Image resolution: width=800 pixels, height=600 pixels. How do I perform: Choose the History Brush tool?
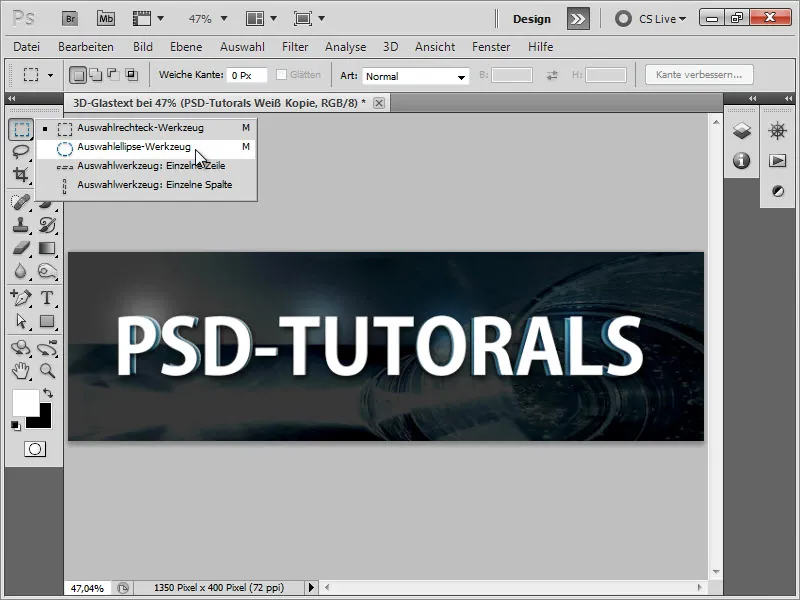(x=47, y=225)
